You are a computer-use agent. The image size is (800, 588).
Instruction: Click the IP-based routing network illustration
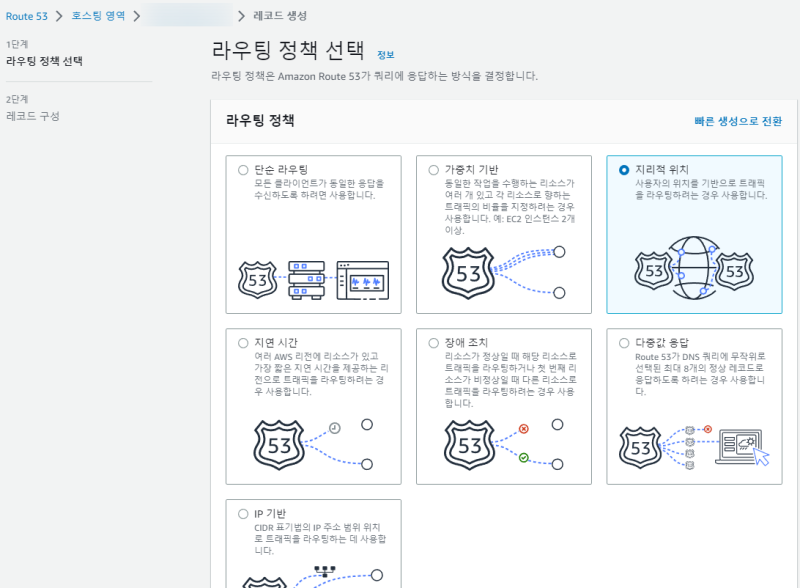click(325, 570)
